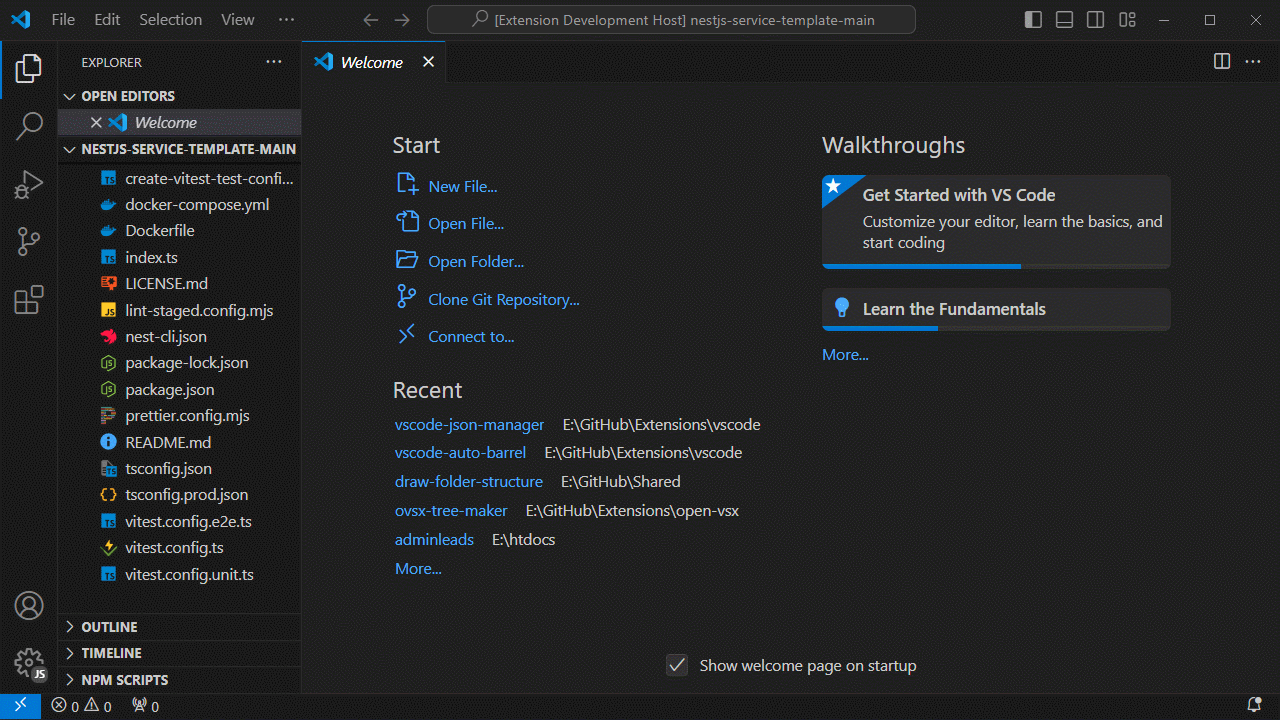This screenshot has height=720, width=1280.
Task: Split the editor to the right
Action: (x=1222, y=62)
